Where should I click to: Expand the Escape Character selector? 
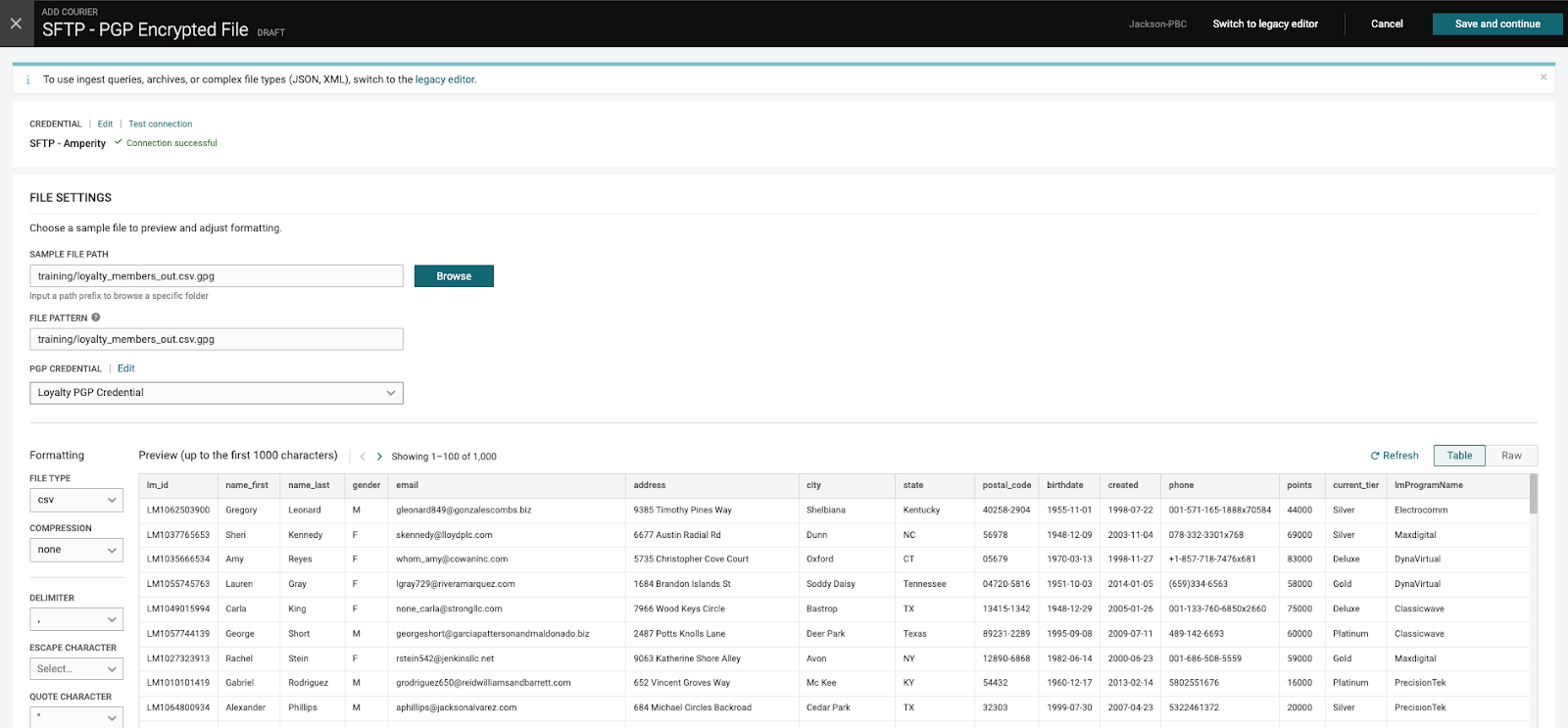[76, 669]
